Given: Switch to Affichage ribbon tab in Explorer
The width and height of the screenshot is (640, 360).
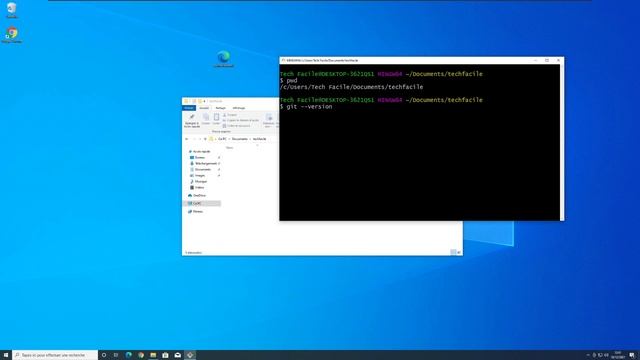Looking at the screenshot, I should pyautogui.click(x=239, y=108).
